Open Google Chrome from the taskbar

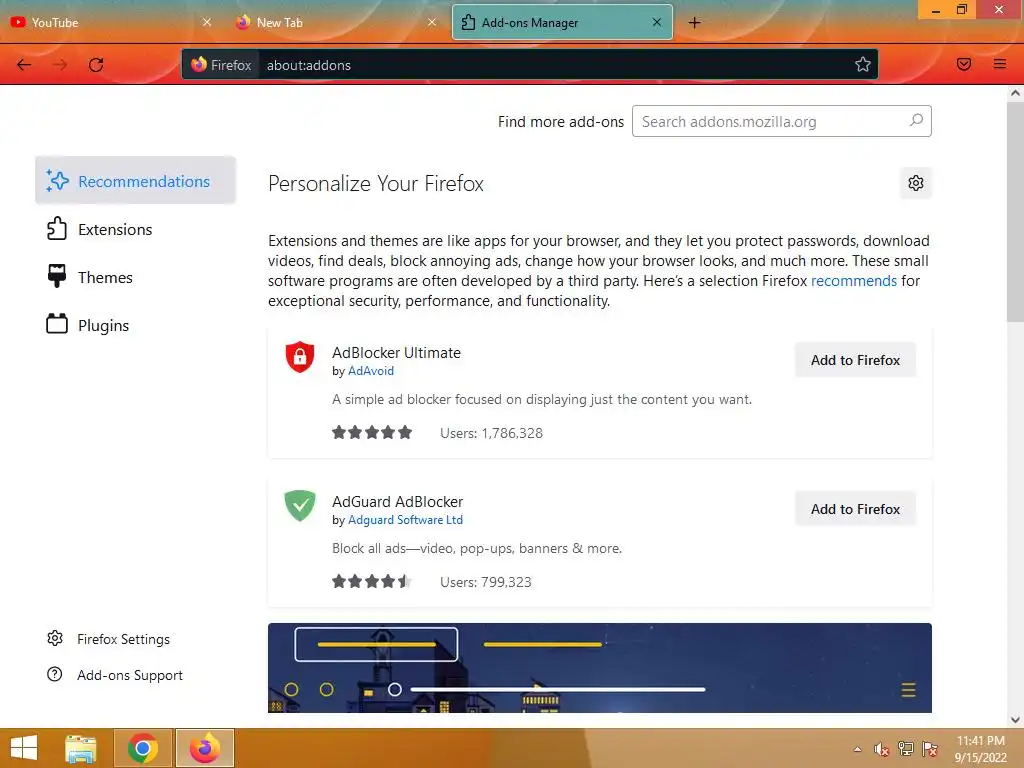coord(143,748)
